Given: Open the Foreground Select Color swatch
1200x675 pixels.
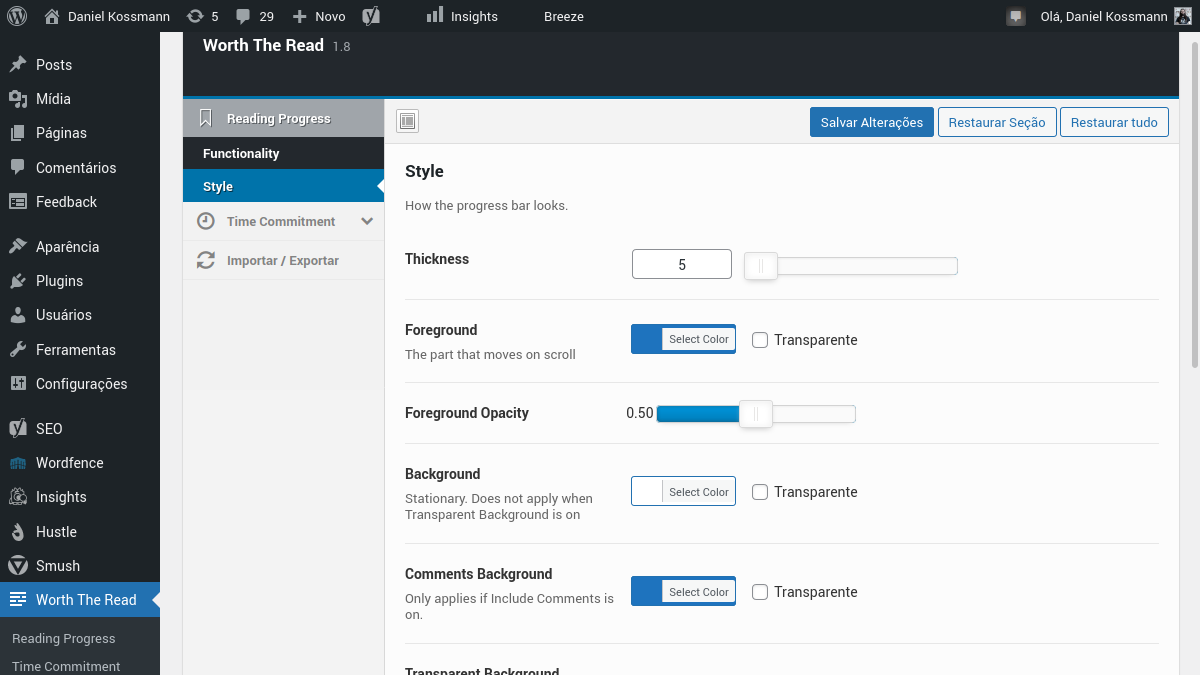Looking at the screenshot, I should [x=683, y=339].
